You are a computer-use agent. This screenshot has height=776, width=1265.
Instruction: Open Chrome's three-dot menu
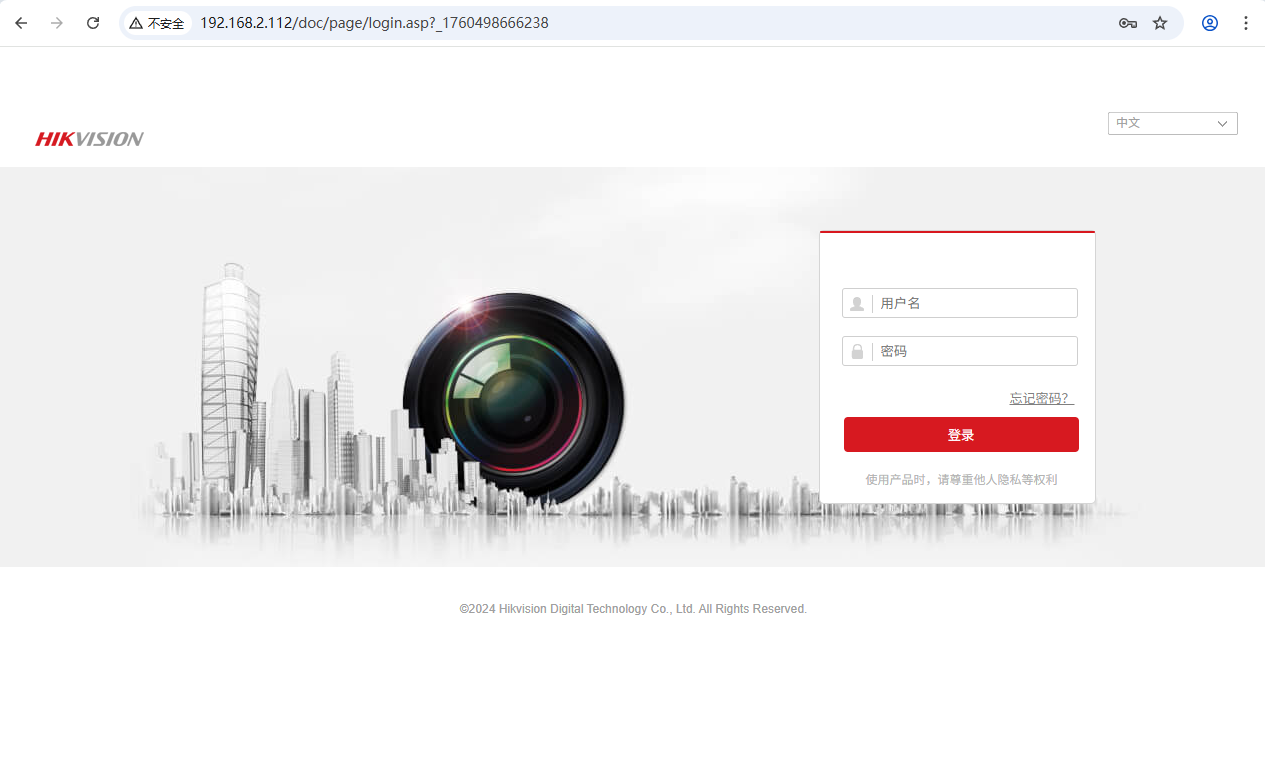point(1246,23)
